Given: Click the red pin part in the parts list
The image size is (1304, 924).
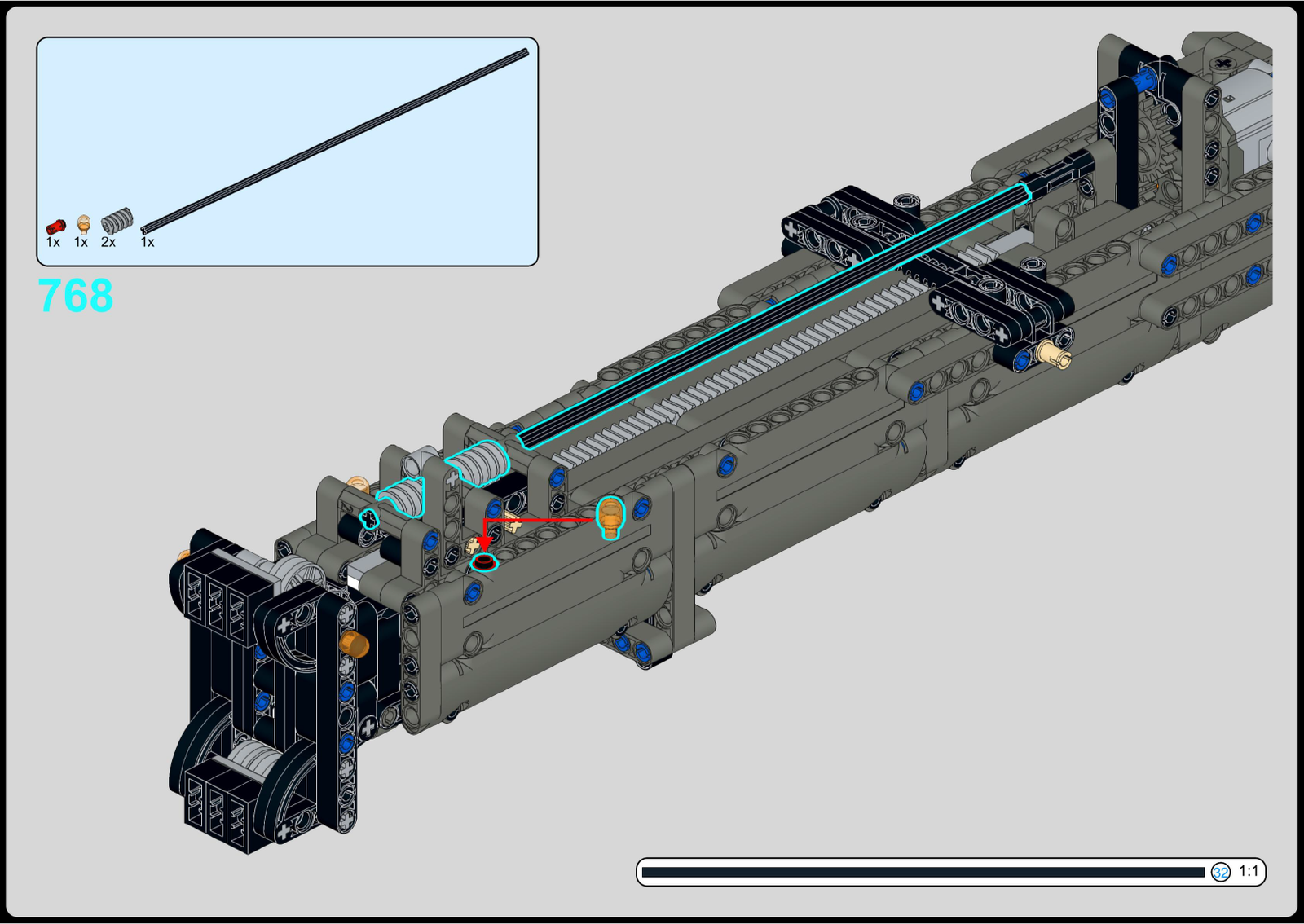Looking at the screenshot, I should [55, 226].
